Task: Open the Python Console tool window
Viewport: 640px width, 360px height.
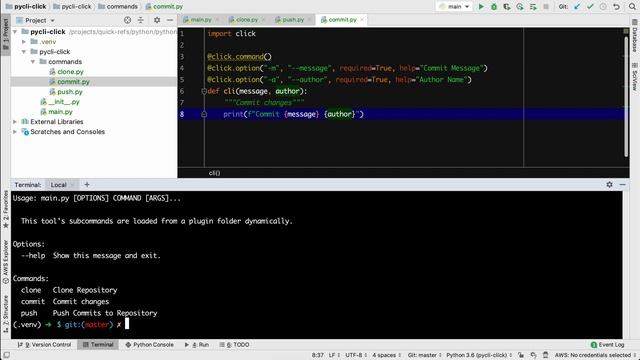Action: point(149,344)
